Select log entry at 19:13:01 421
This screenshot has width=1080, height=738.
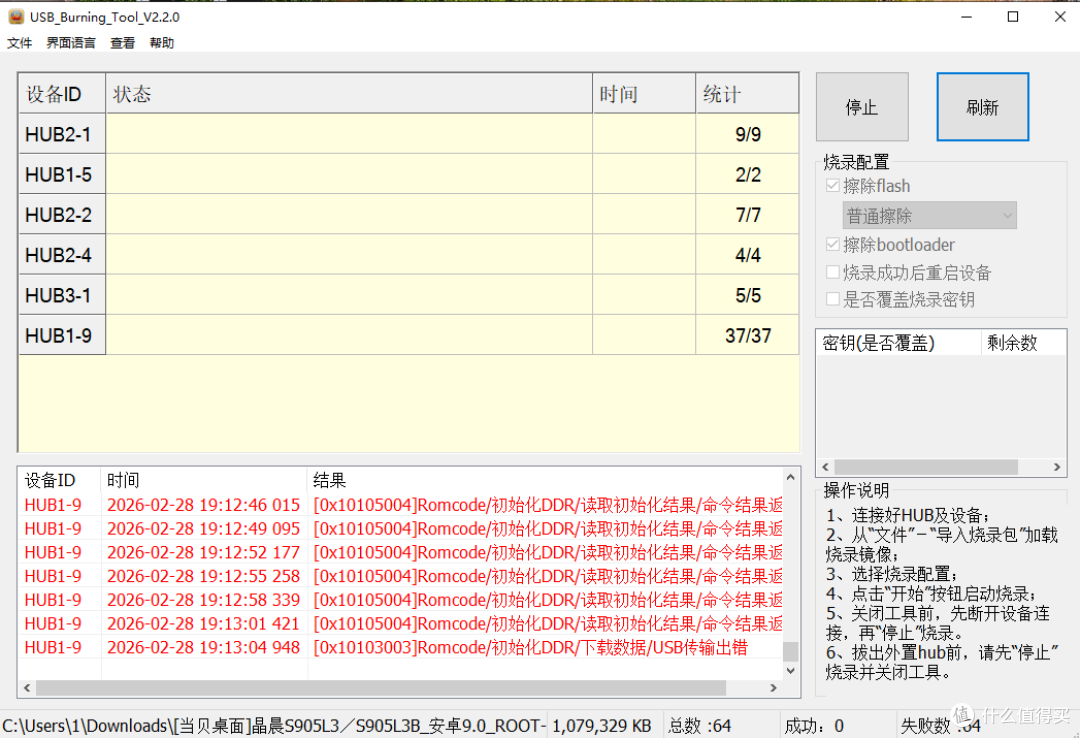pyautogui.click(x=401, y=624)
